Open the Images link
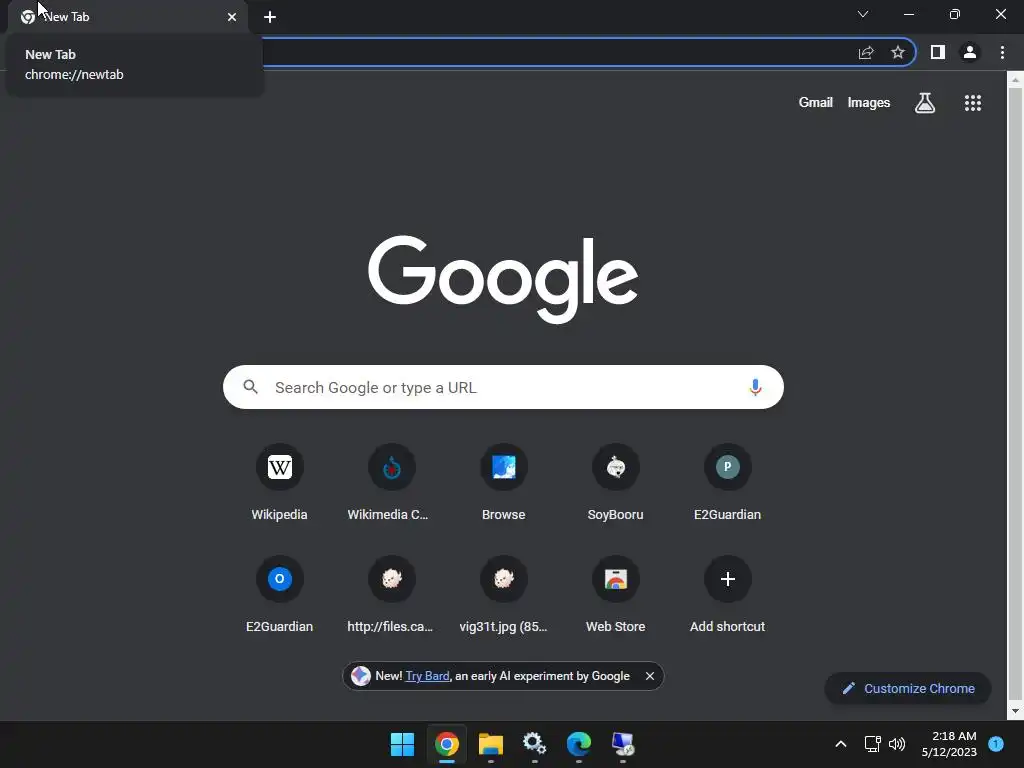 [869, 103]
